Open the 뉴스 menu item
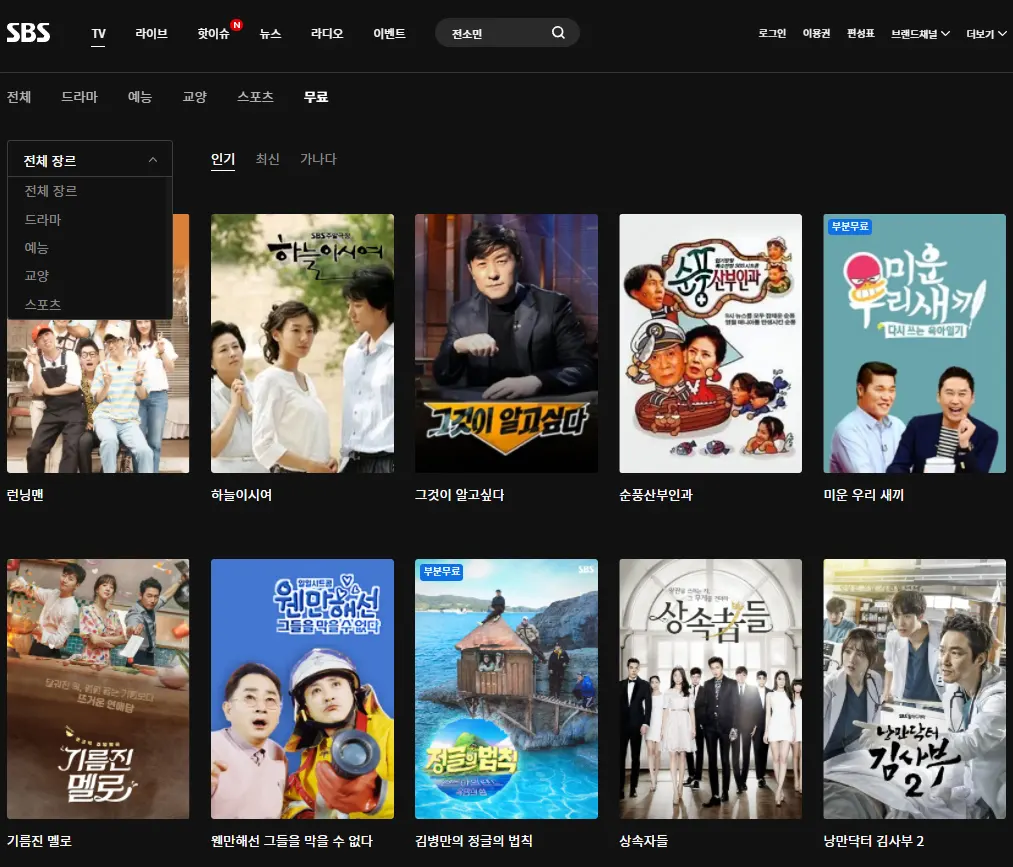This screenshot has height=867, width=1013. tap(269, 32)
